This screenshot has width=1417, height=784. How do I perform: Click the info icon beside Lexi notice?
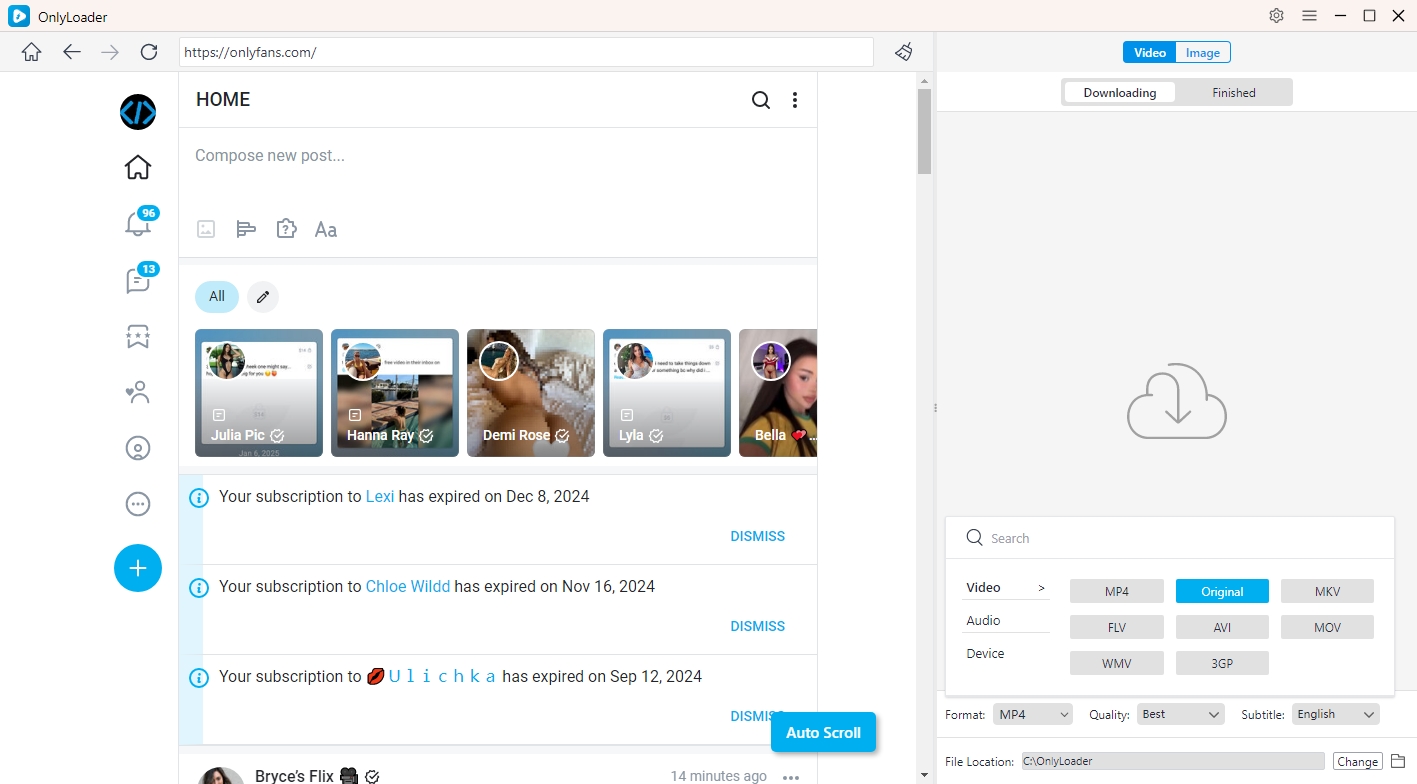(x=199, y=497)
